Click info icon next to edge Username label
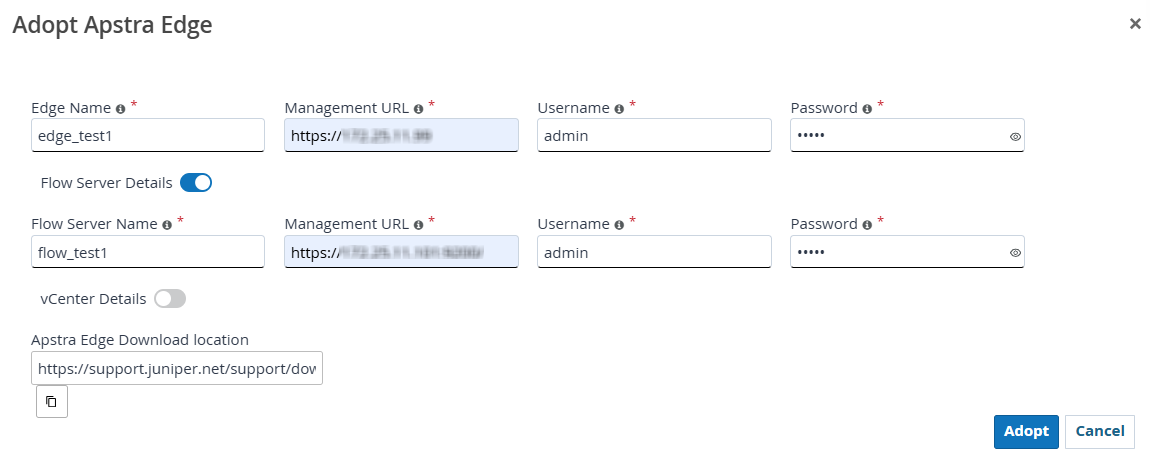Viewport: 1150px width, 463px height. click(619, 108)
